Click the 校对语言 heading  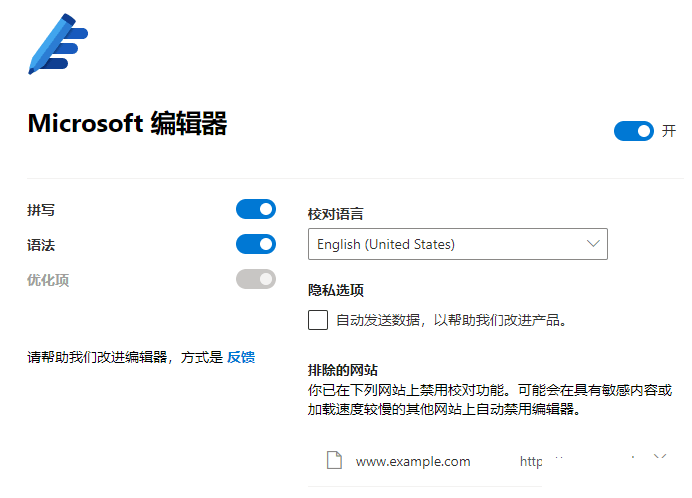pos(335,214)
